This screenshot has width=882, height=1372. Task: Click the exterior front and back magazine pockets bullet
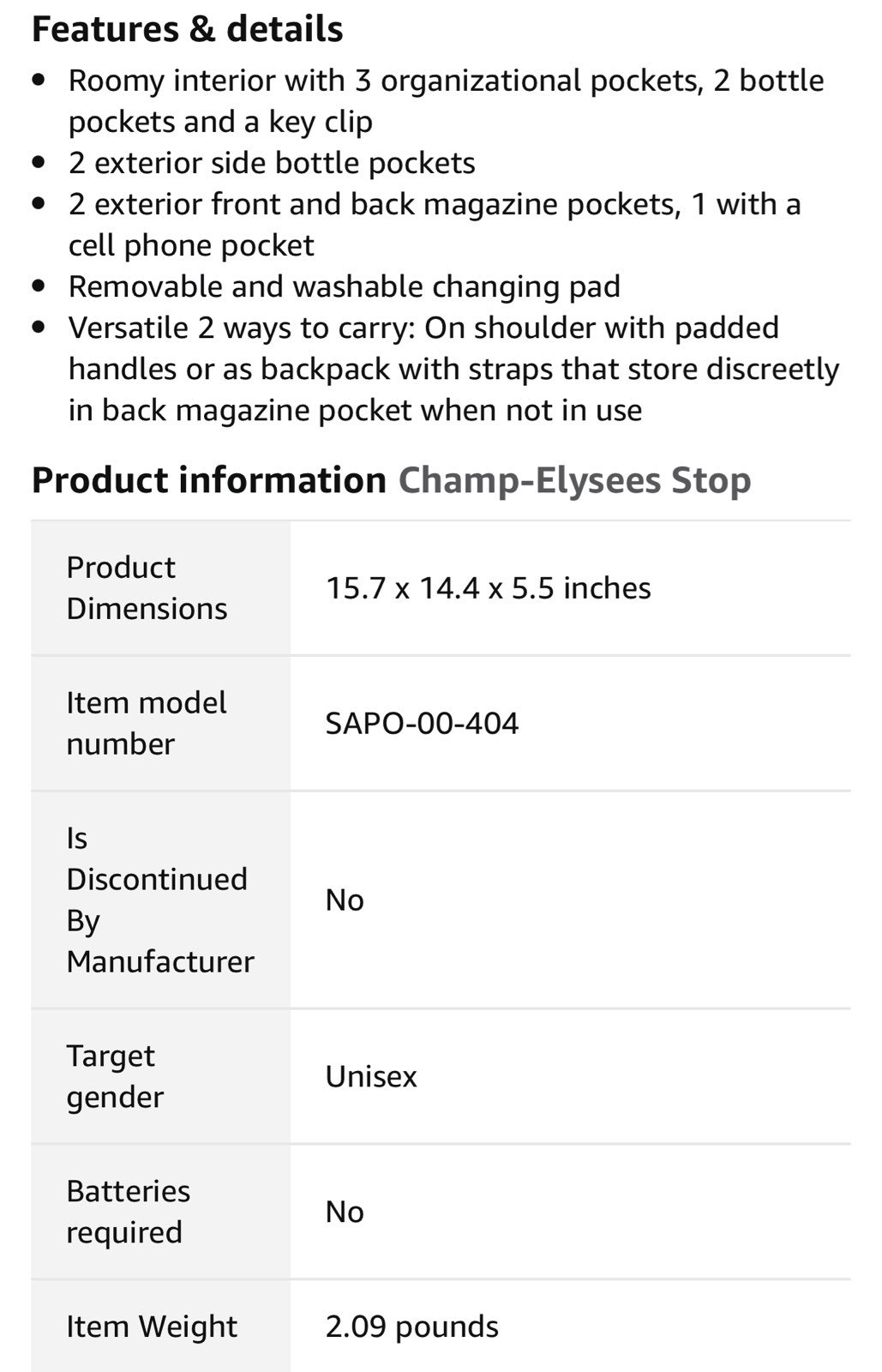tap(435, 225)
